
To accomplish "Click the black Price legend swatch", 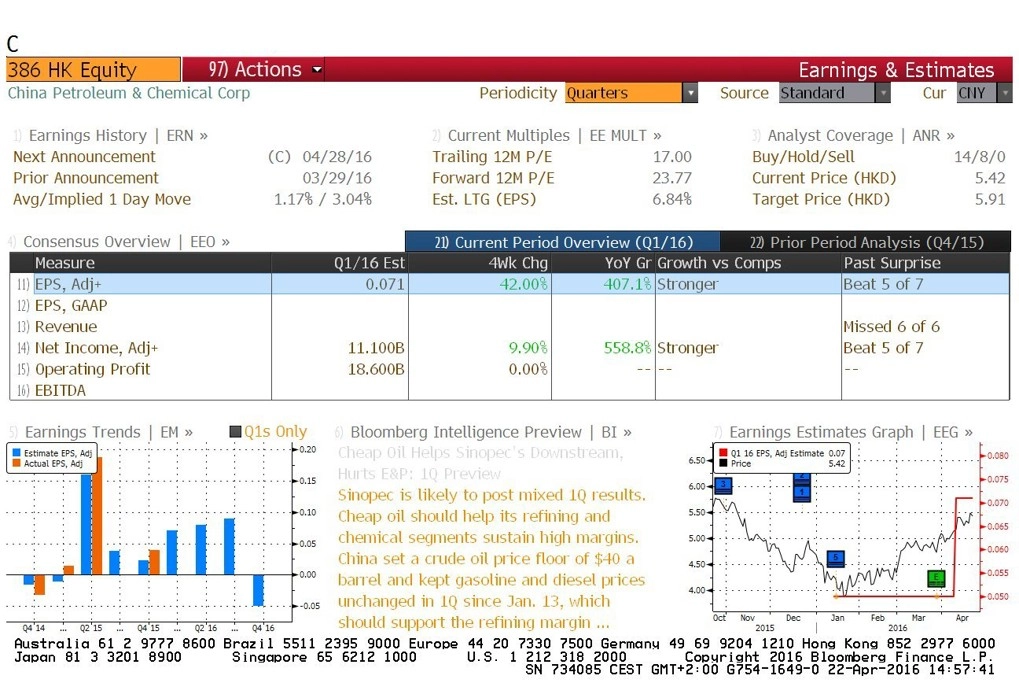I will (x=723, y=463).
